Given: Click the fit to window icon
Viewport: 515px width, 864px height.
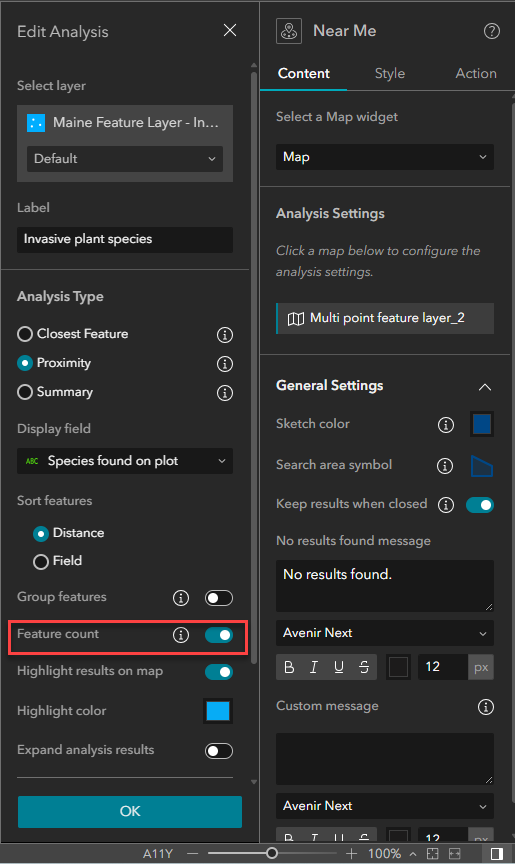Looking at the screenshot, I should click(x=433, y=854).
